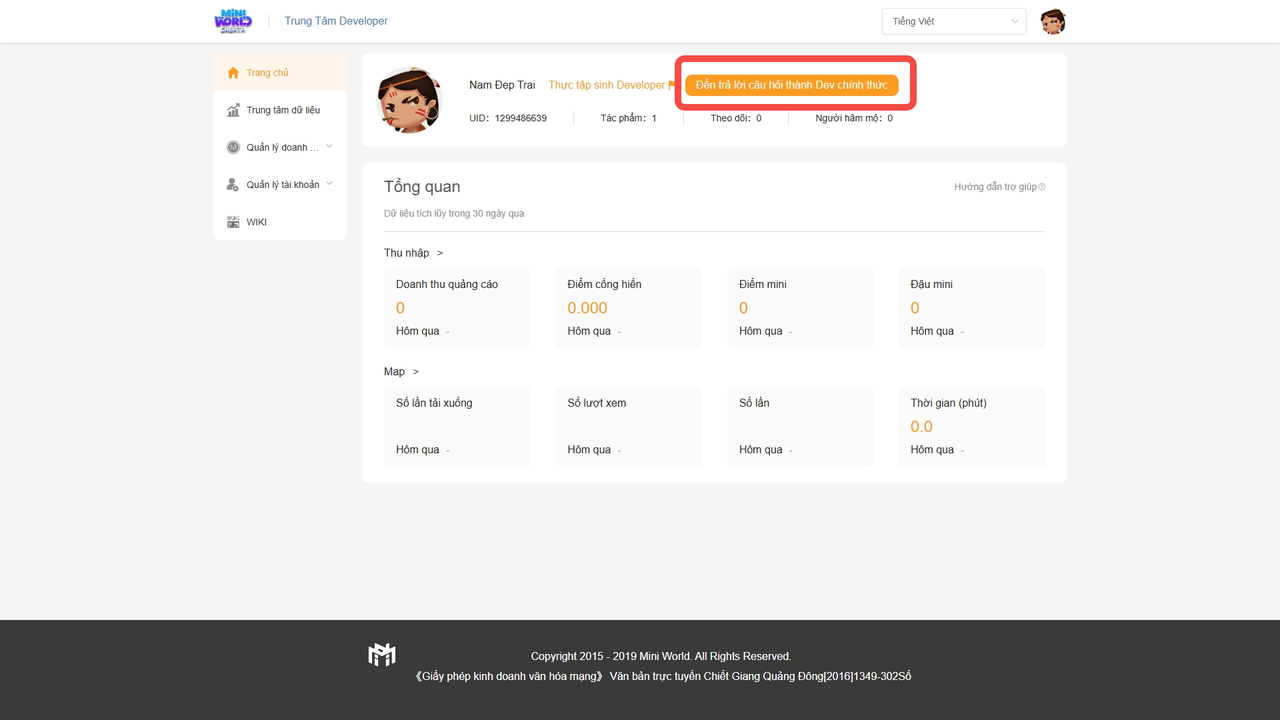Expand the Quản lý doanh thu submenu arrow

pyautogui.click(x=329, y=147)
